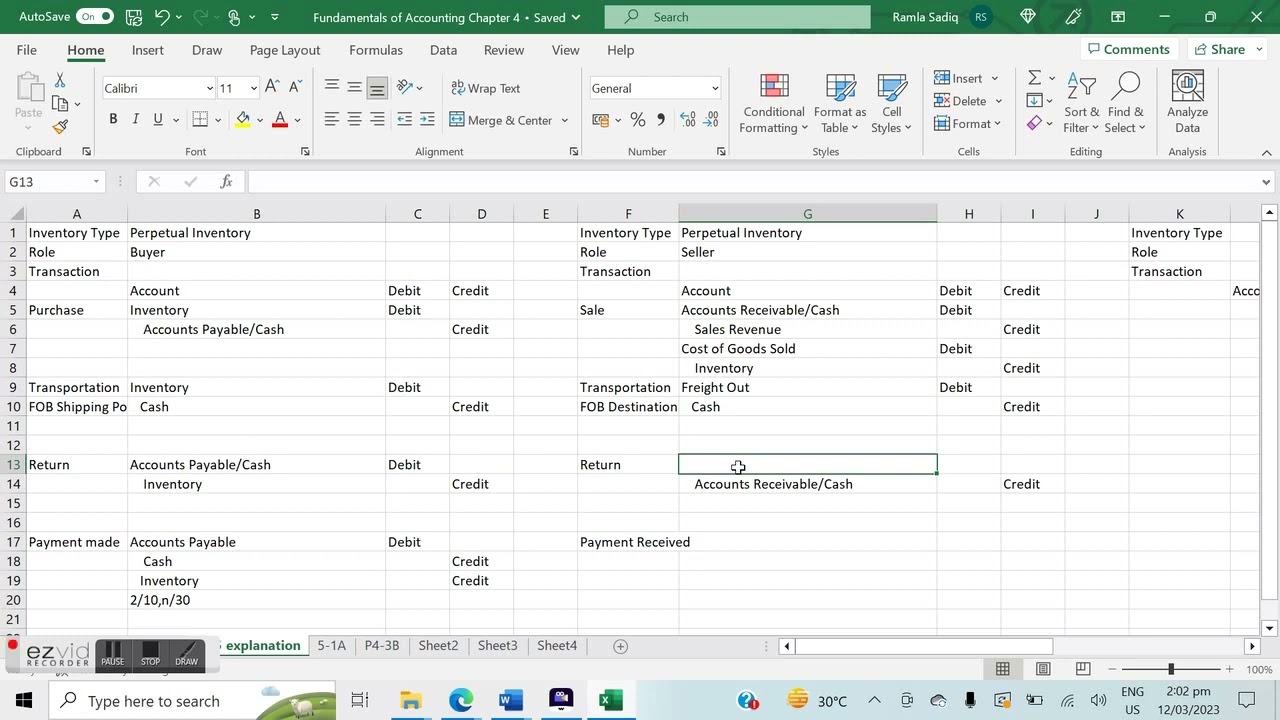Click the Cut scissors icon
This screenshot has height=720, width=1280.
click(60, 80)
